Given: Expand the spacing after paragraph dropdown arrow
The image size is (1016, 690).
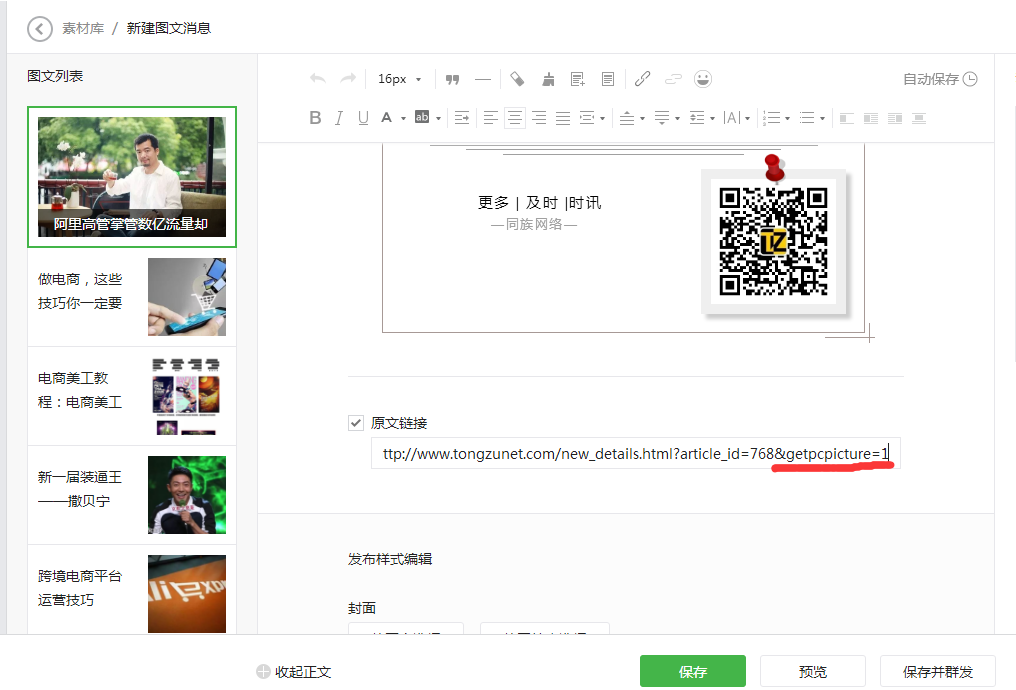Looking at the screenshot, I should (x=677, y=119).
